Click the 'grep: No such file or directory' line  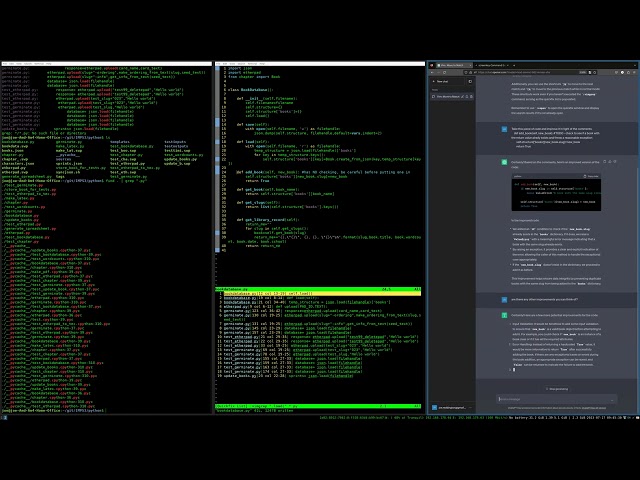pyautogui.click(x=44, y=133)
